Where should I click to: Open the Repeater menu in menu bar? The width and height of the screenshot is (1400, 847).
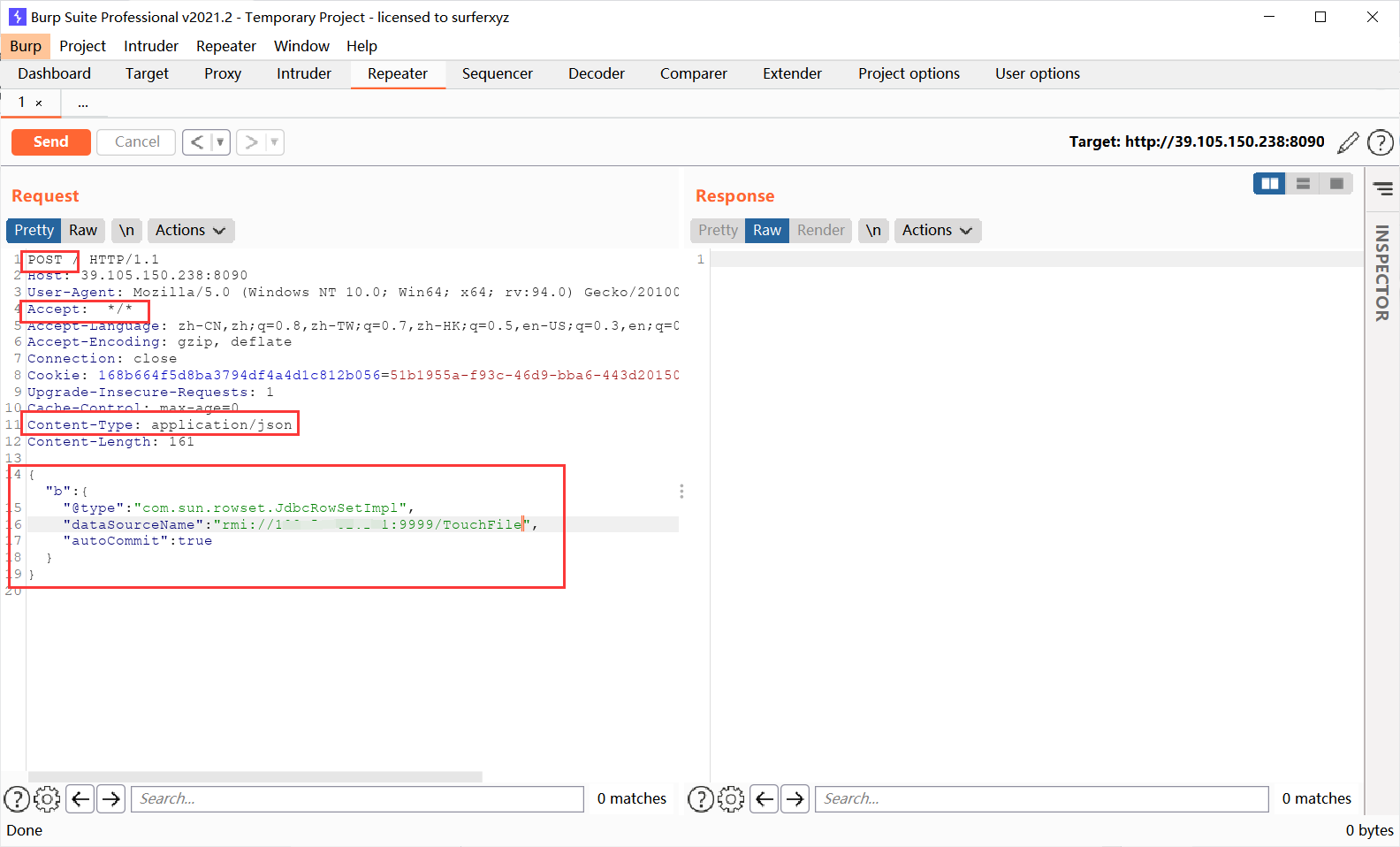tap(226, 46)
